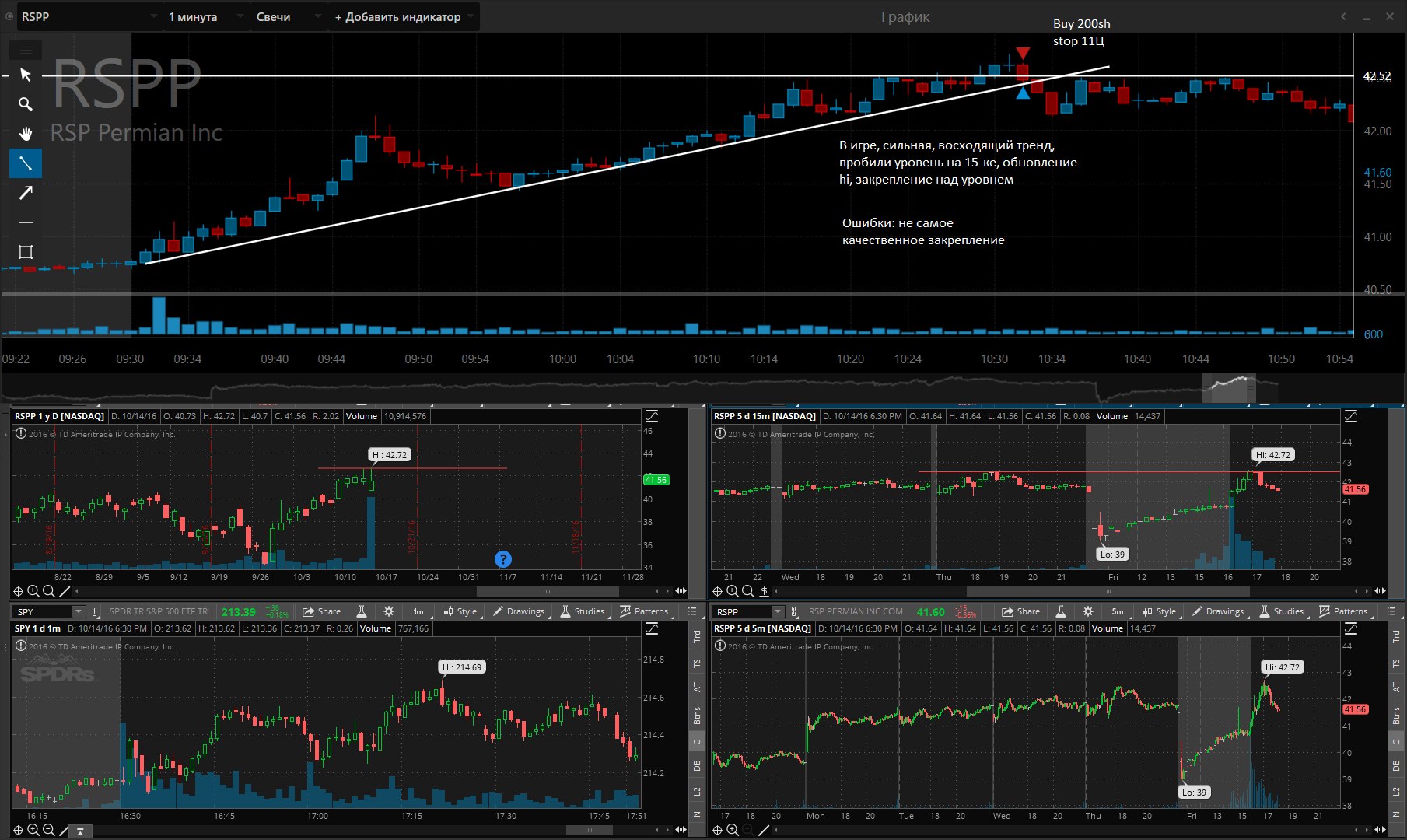Image resolution: width=1407 pixels, height=840 pixels.
Task: Select the trend line drawing tool
Action: click(26, 163)
